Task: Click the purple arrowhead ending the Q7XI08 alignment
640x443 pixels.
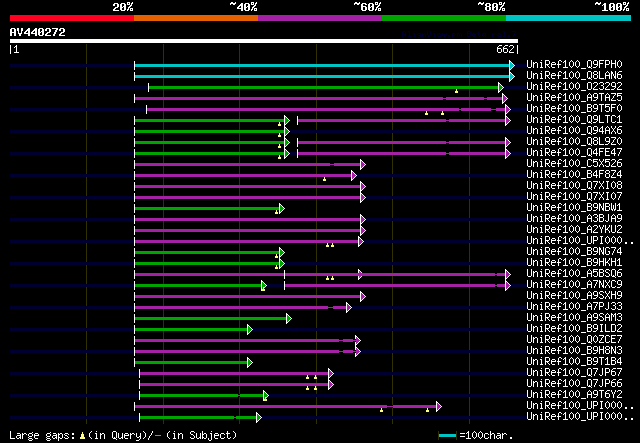Action: tap(363, 187)
